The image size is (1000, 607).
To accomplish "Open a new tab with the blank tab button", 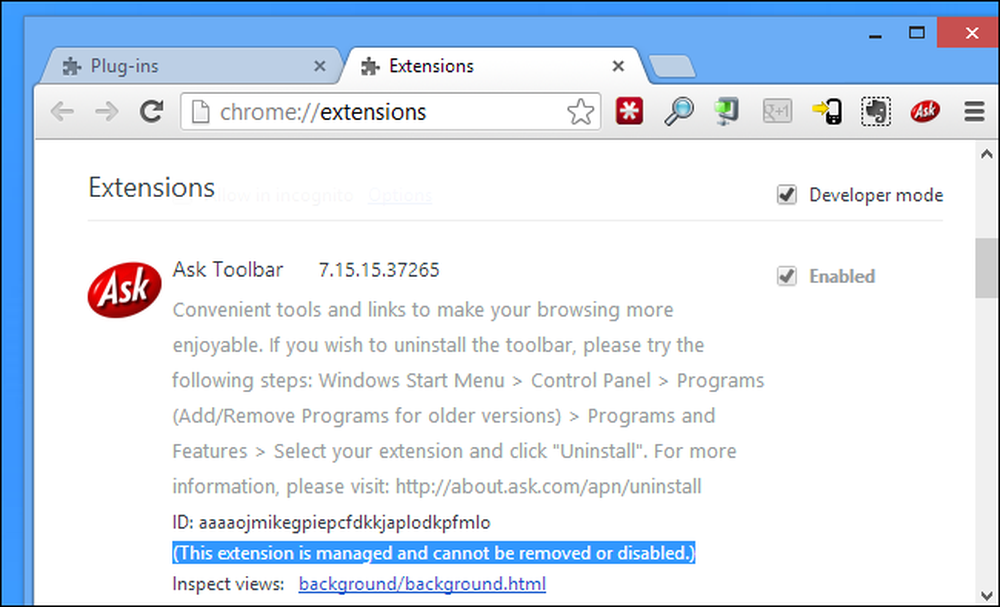I will (x=672, y=67).
